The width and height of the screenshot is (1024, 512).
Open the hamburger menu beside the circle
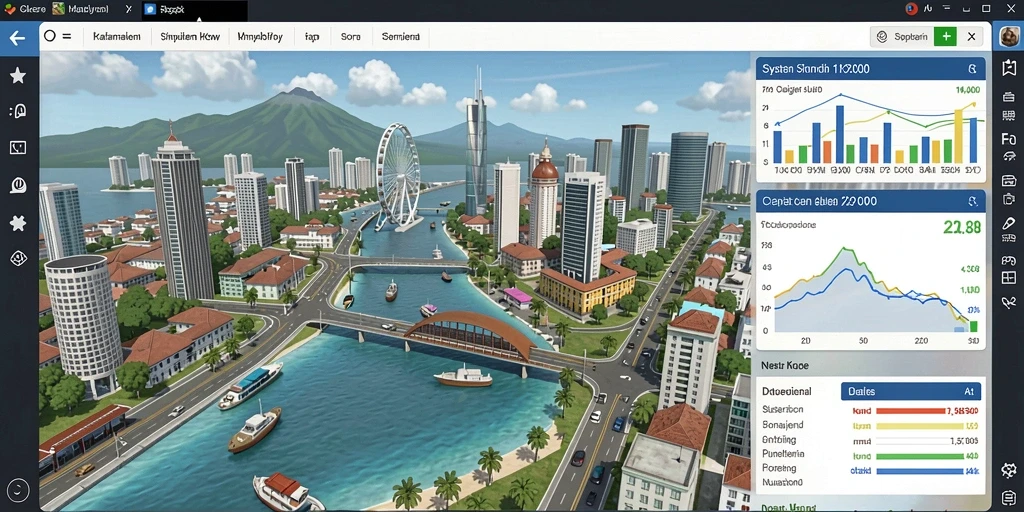coord(67,37)
